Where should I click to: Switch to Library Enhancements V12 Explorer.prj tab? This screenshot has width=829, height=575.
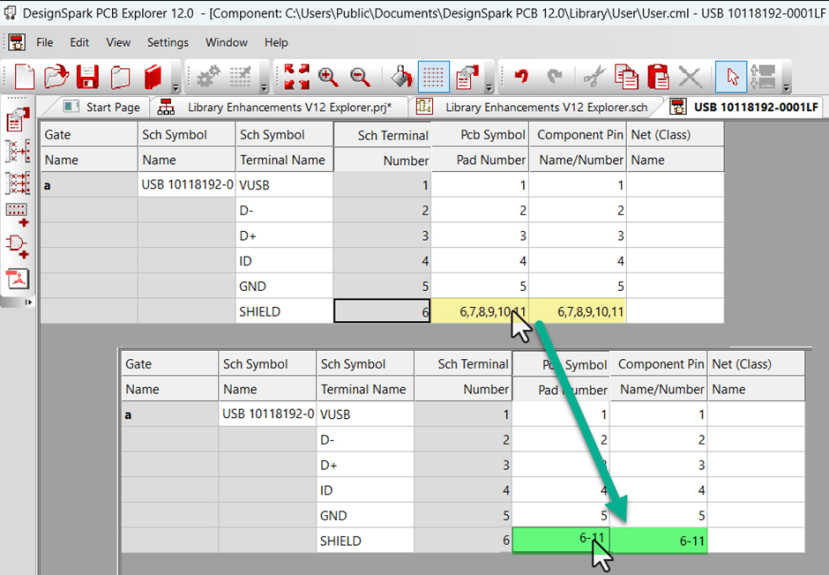click(x=280, y=107)
